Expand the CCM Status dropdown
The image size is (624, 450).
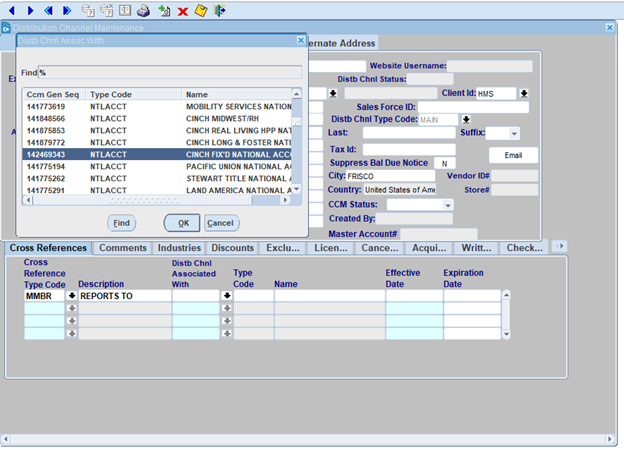(x=448, y=205)
